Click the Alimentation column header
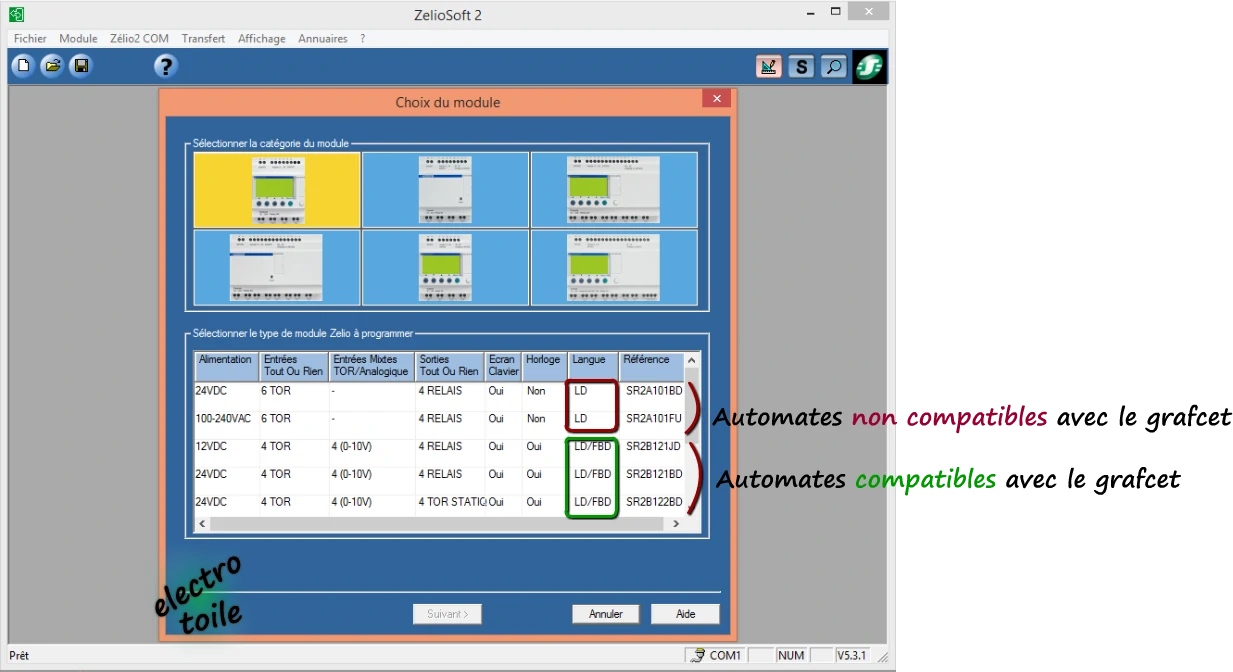 coord(227,366)
